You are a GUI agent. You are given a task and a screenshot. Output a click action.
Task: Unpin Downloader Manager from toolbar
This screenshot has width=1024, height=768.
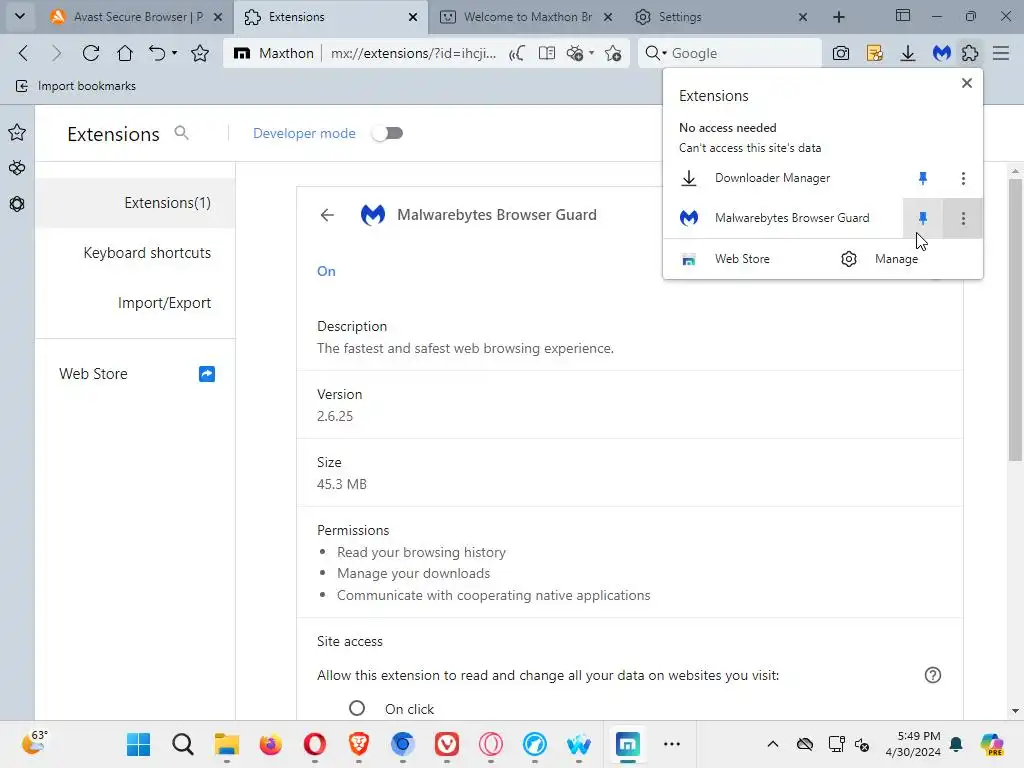click(x=923, y=178)
